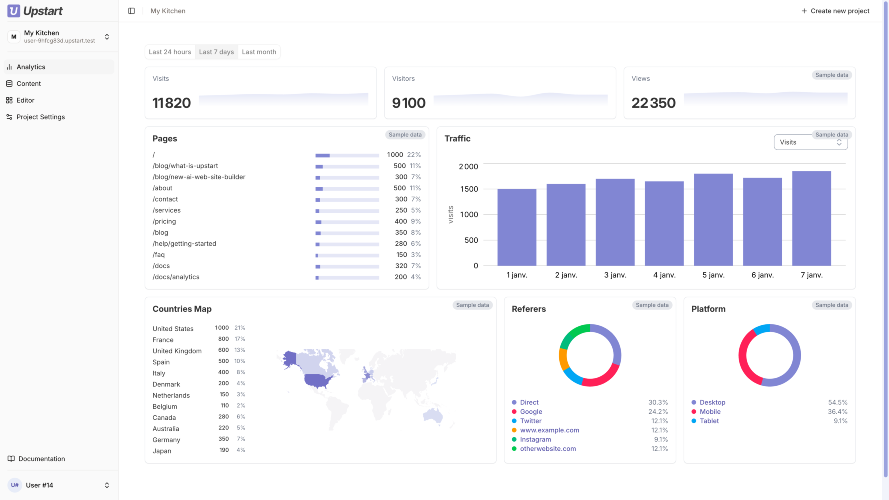This screenshot has height=500, width=889.
Task: Click the Visits card showing 11820
Action: pyautogui.click(x=261, y=93)
